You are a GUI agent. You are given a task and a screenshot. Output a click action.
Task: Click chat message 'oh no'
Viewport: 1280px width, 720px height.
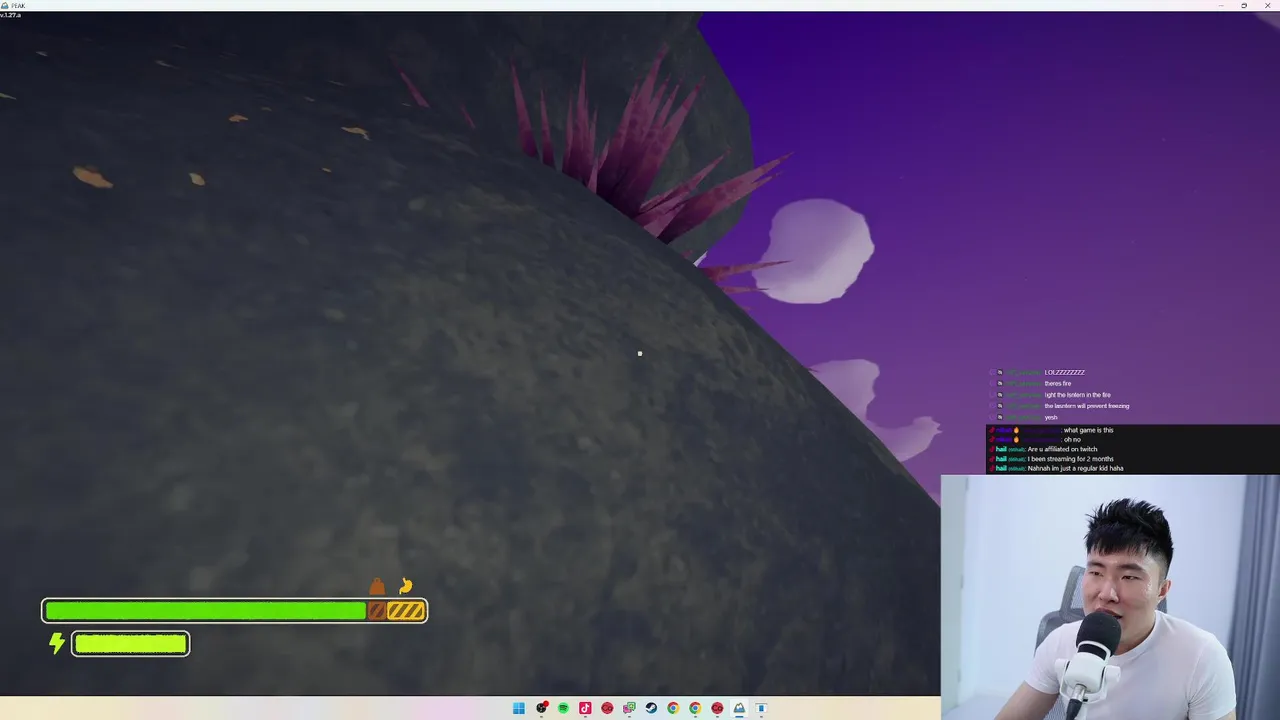tap(1072, 440)
